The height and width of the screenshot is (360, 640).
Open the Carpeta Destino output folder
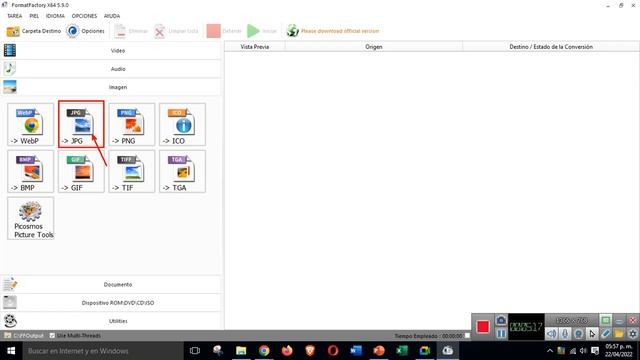[33, 31]
